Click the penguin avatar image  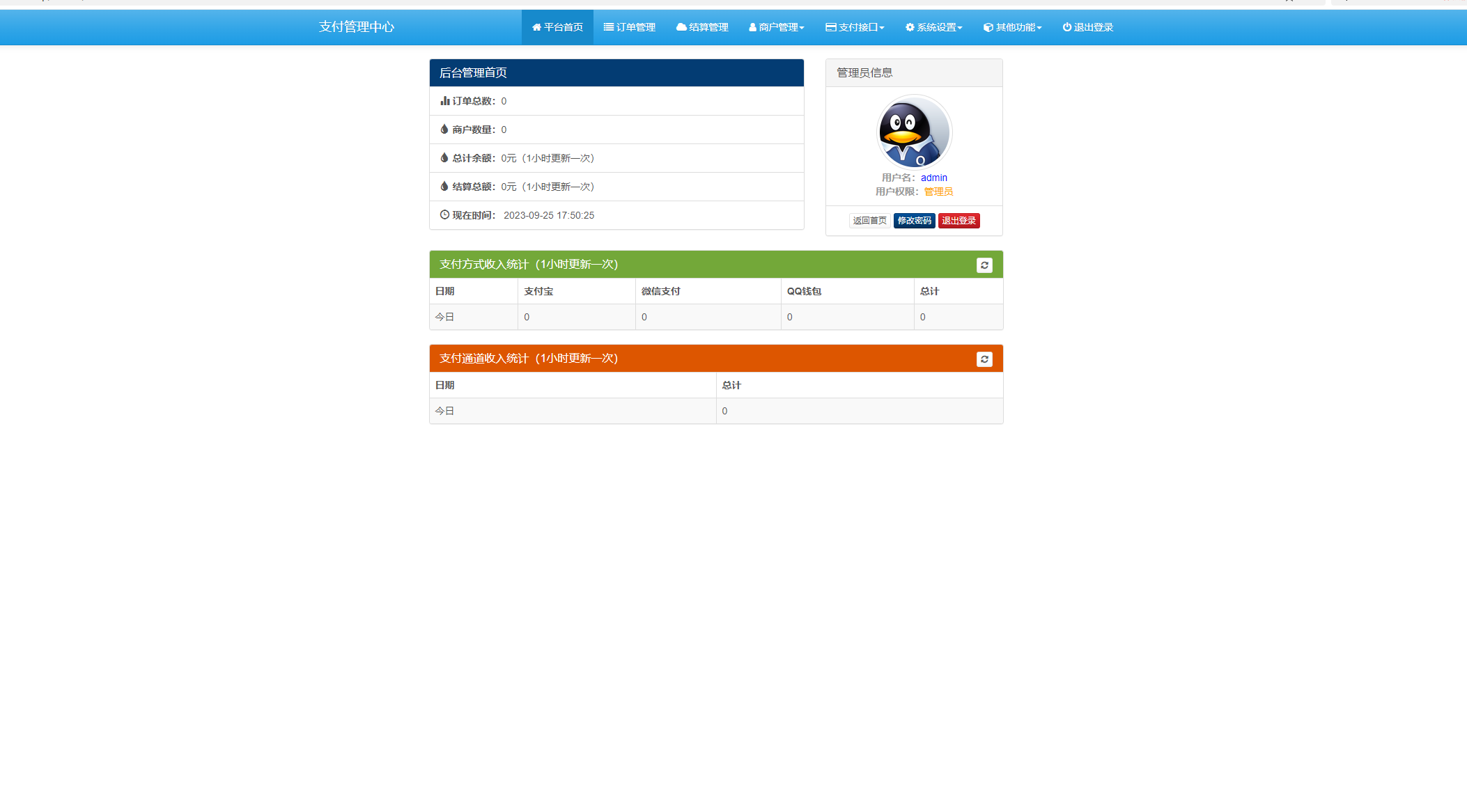[914, 132]
